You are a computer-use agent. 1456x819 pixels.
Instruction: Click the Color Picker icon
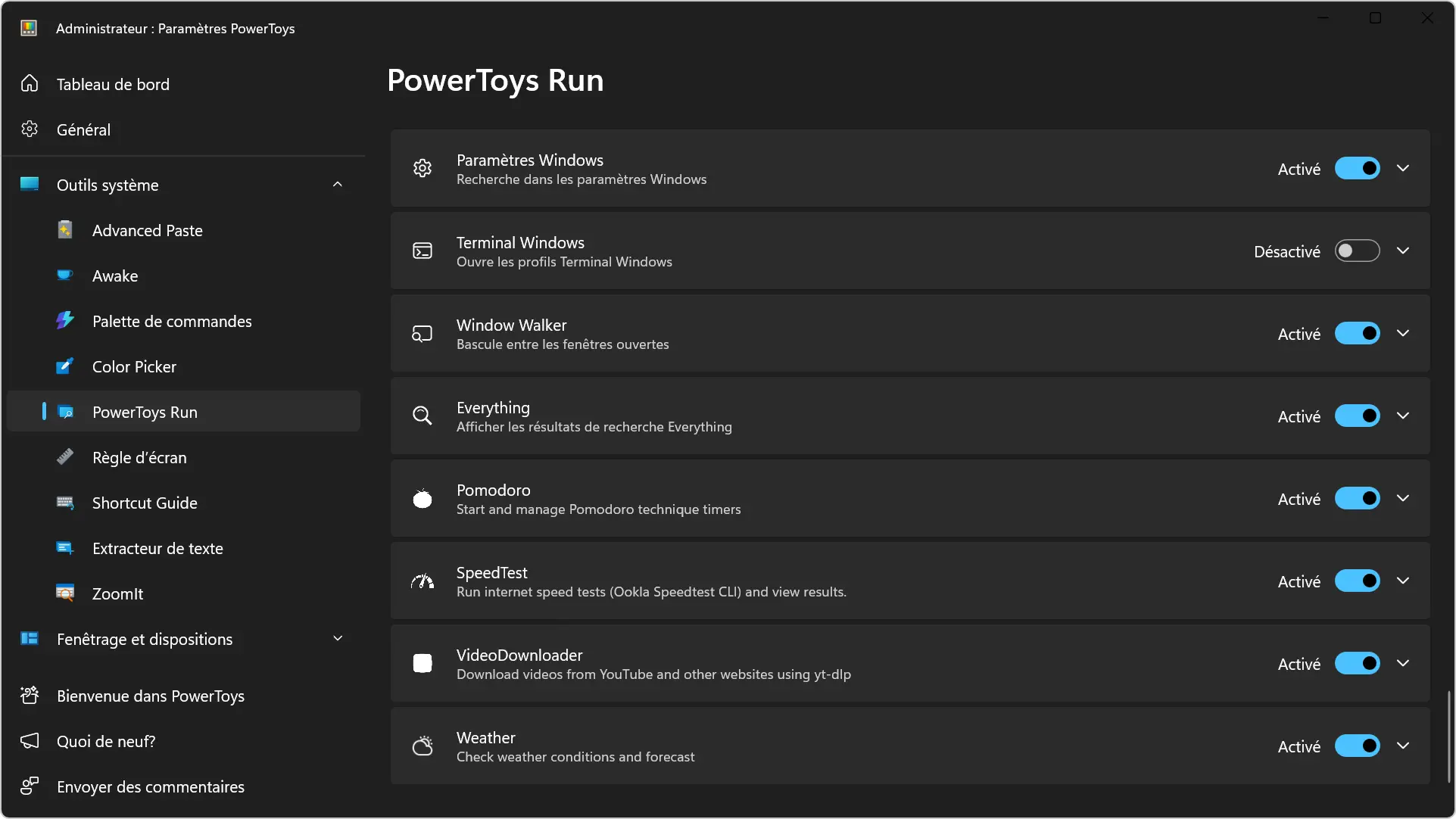[x=65, y=366]
